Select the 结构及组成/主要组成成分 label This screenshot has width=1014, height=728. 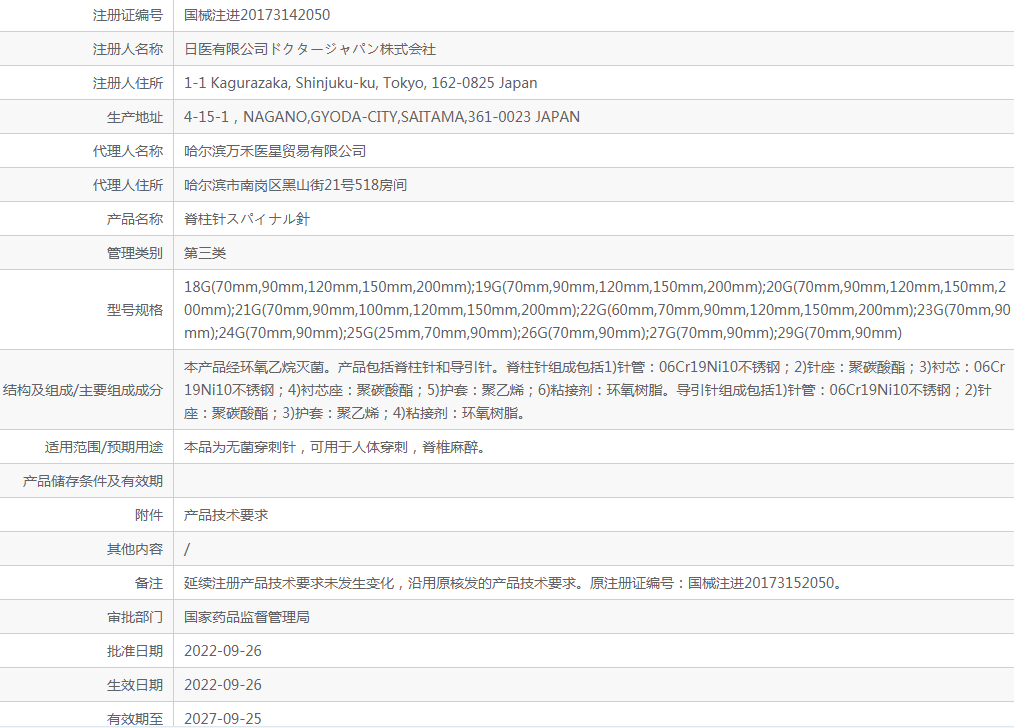pos(83,390)
